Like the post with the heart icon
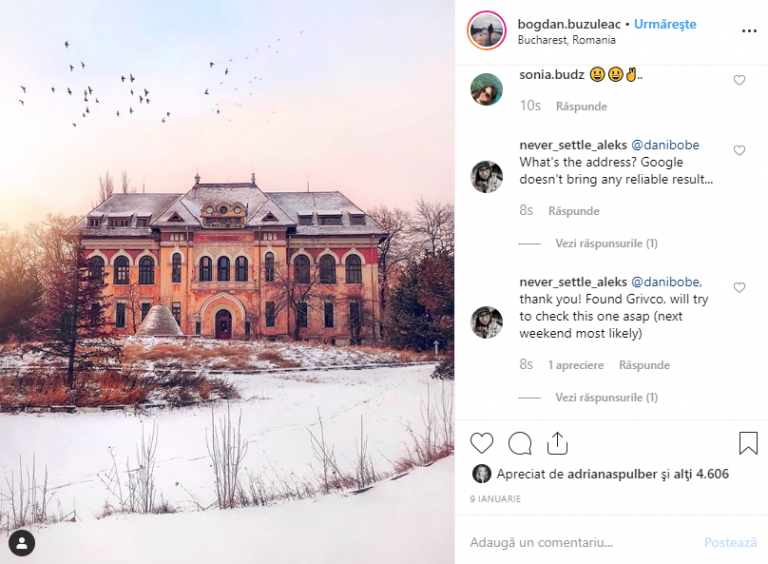Viewport: 768px width, 564px height. tap(481, 443)
